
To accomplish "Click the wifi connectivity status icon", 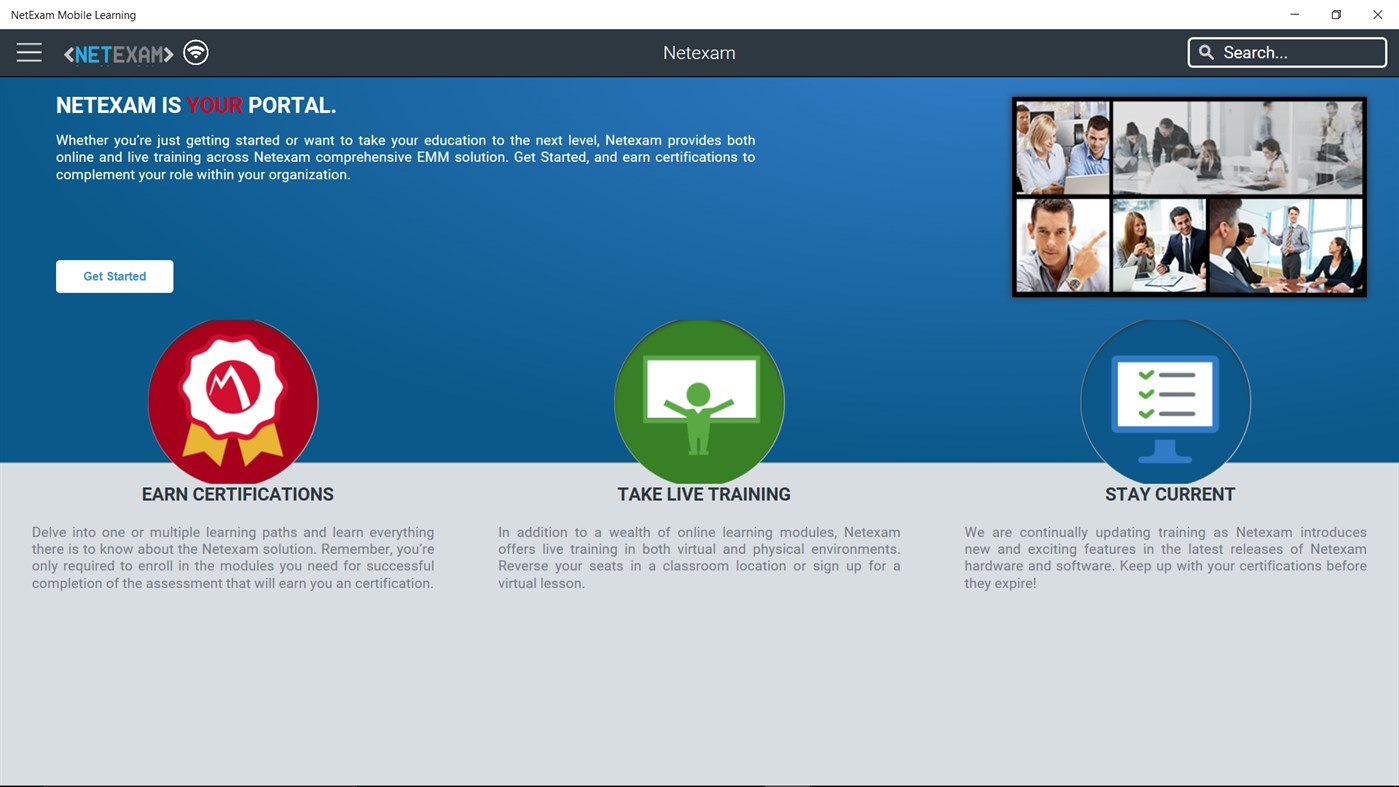I will coord(195,52).
